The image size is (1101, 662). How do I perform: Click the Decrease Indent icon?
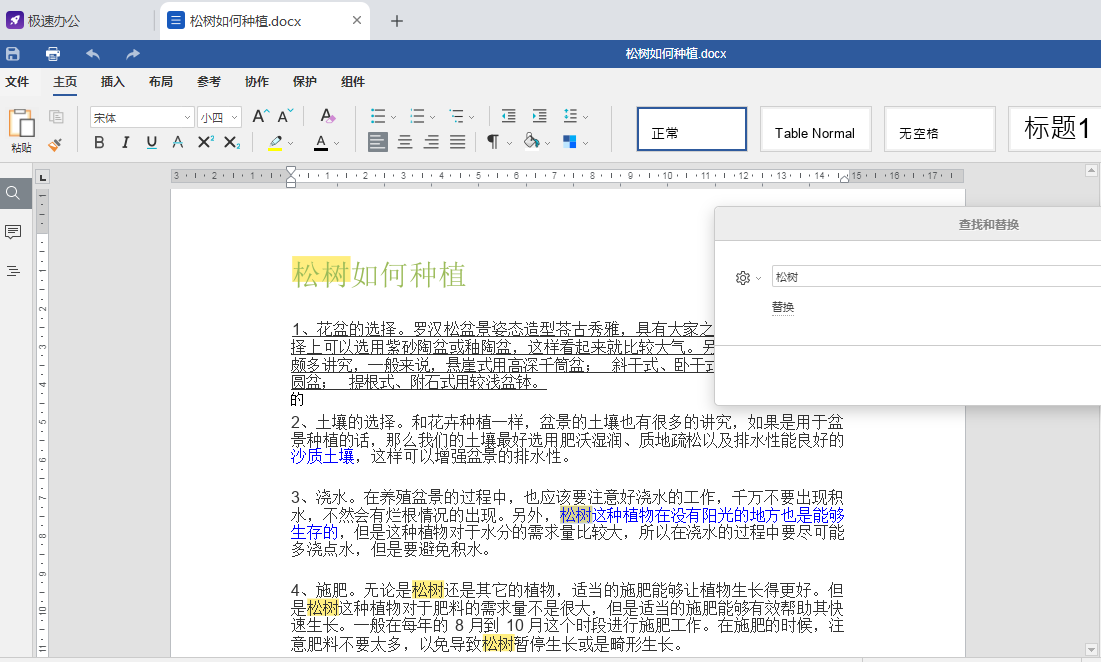[508, 116]
